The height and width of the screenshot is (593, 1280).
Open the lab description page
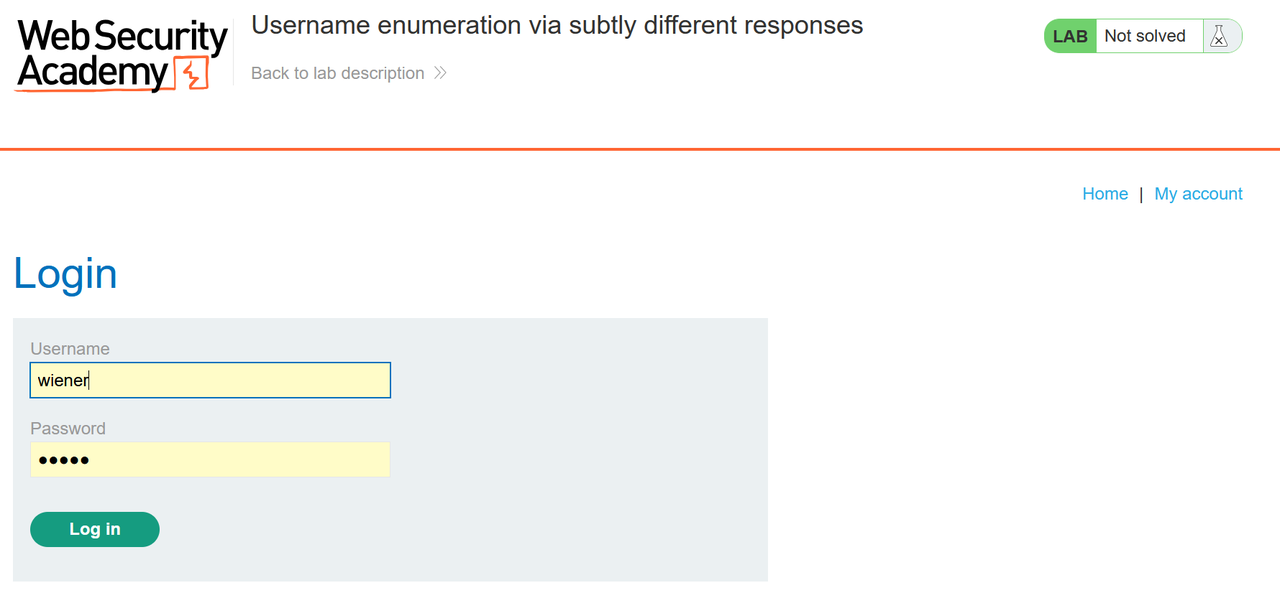[335, 73]
